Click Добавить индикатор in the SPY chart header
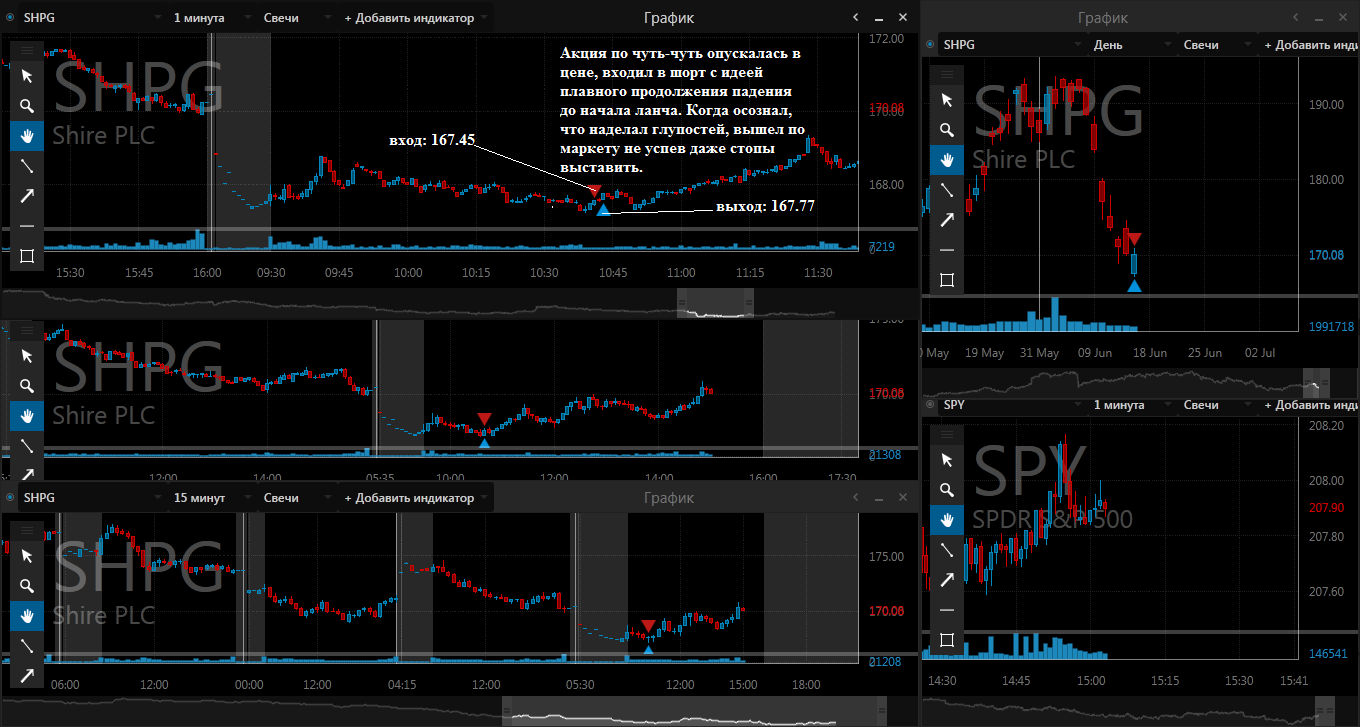The width and height of the screenshot is (1360, 727). 1311,405
